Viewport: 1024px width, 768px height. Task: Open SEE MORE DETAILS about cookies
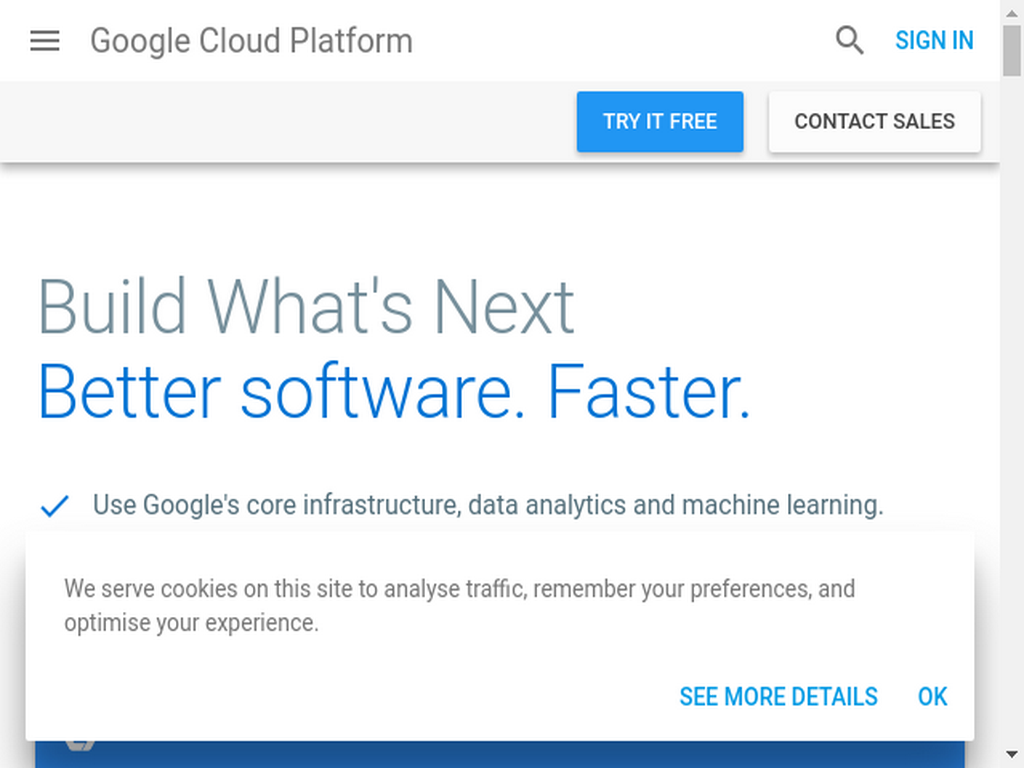[x=778, y=697]
